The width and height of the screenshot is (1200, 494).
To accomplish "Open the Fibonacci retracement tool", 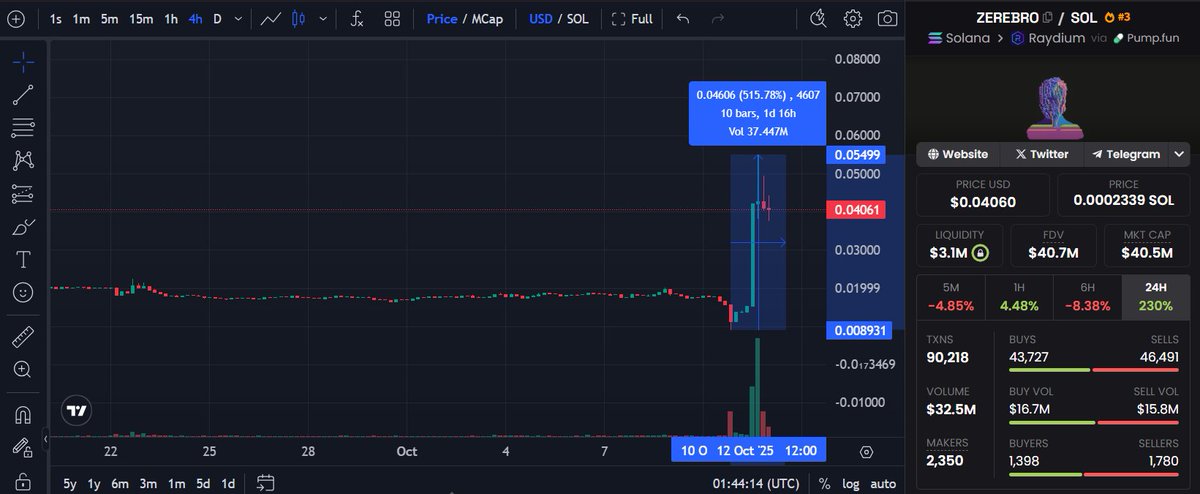I will point(23,127).
